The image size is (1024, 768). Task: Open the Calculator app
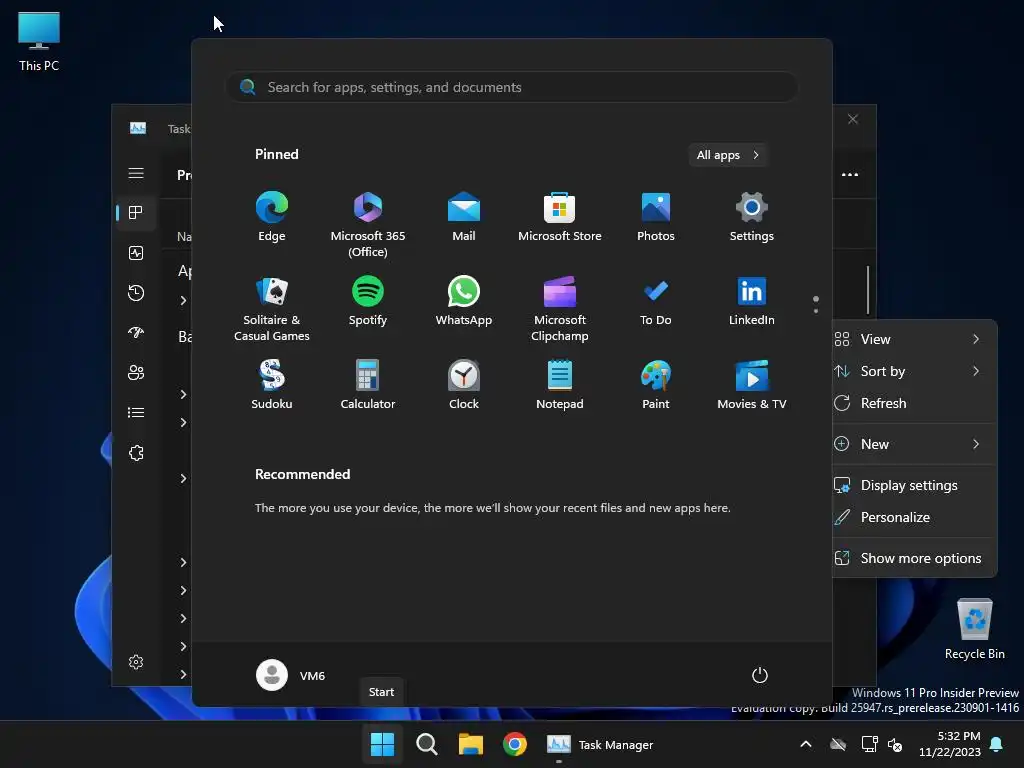tap(368, 385)
